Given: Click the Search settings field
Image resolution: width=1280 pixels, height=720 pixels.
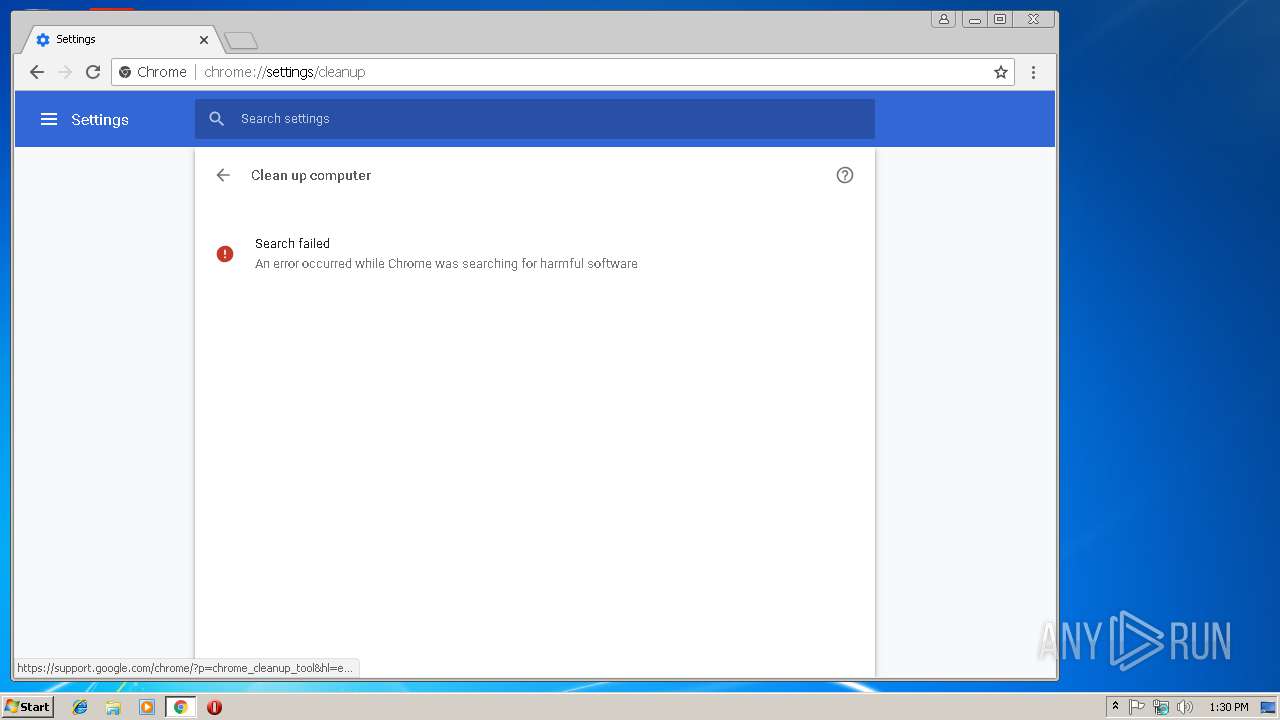Looking at the screenshot, I should pos(535,119).
